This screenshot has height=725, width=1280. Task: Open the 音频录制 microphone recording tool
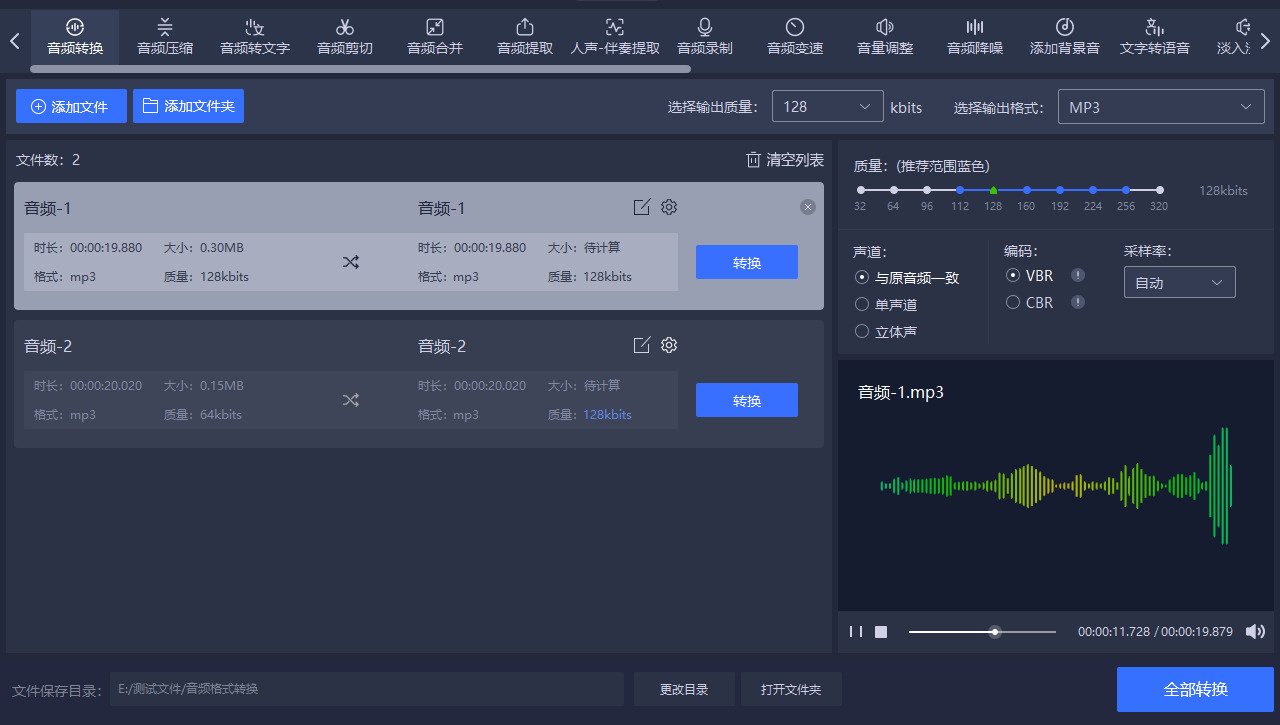pyautogui.click(x=705, y=36)
